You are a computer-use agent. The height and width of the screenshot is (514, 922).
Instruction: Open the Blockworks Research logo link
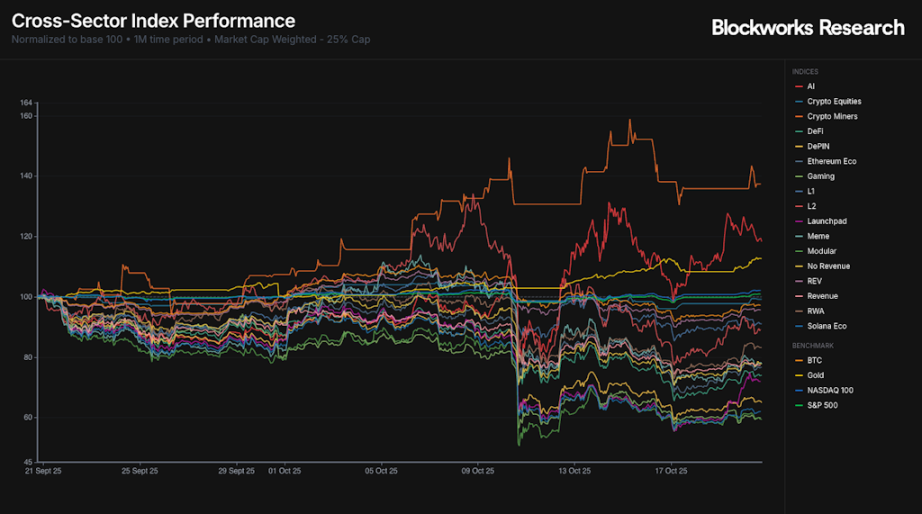click(807, 28)
